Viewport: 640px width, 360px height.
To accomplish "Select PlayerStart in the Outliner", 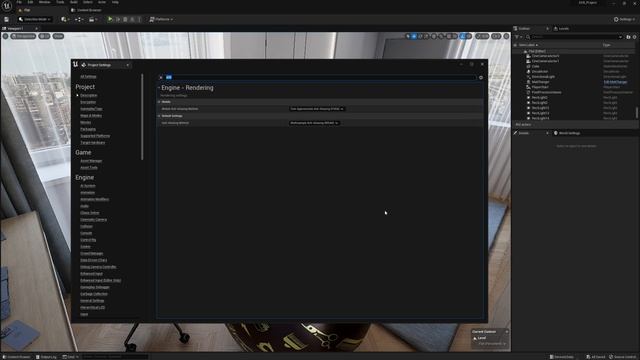I will coord(540,87).
